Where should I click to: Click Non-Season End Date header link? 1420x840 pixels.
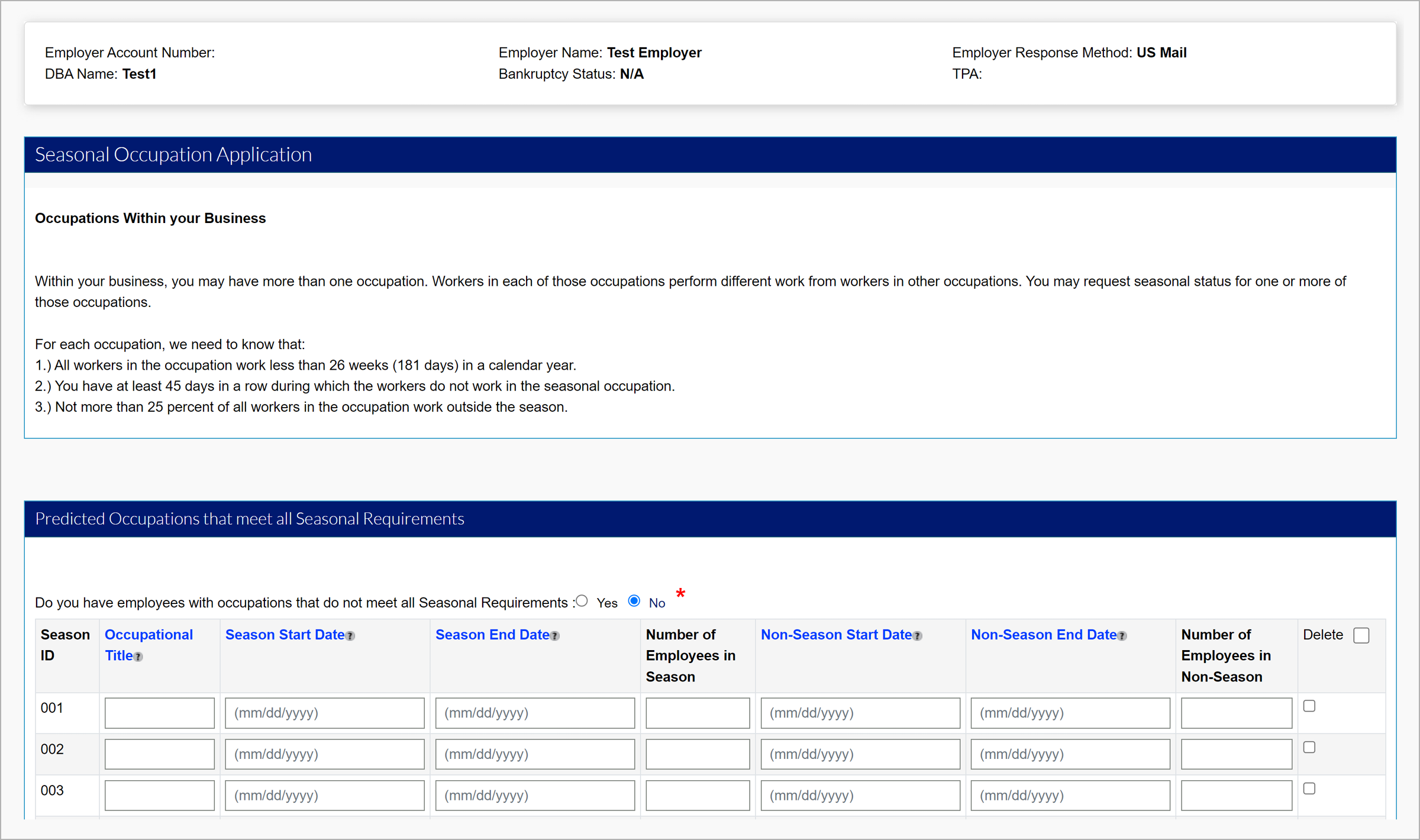[1044, 635]
